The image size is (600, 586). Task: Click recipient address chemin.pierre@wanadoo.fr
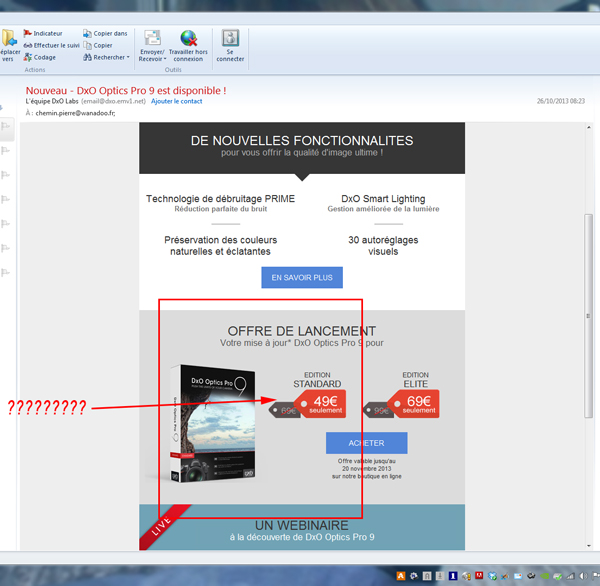(75, 113)
